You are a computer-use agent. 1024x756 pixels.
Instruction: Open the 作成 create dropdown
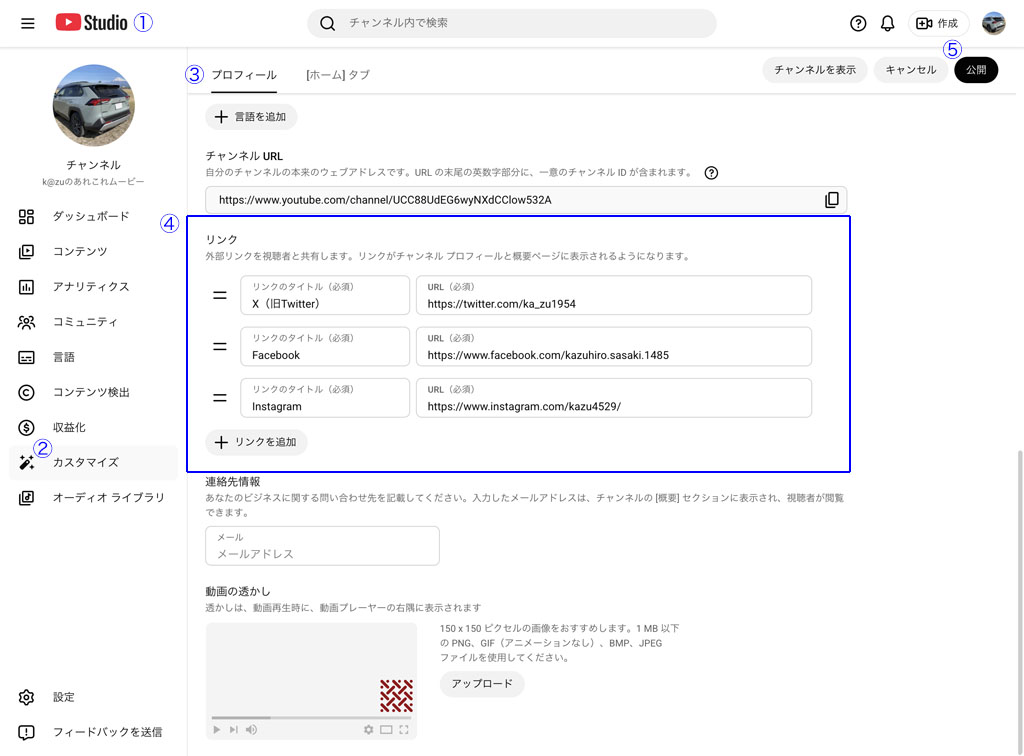(x=937, y=24)
